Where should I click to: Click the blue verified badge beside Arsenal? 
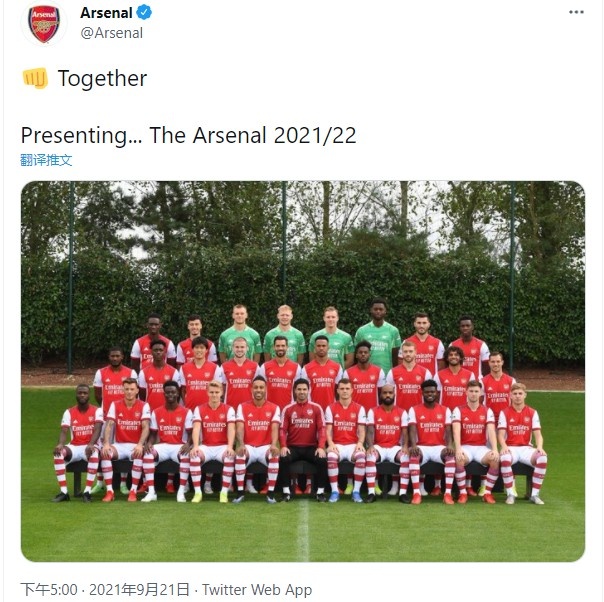coord(144,13)
